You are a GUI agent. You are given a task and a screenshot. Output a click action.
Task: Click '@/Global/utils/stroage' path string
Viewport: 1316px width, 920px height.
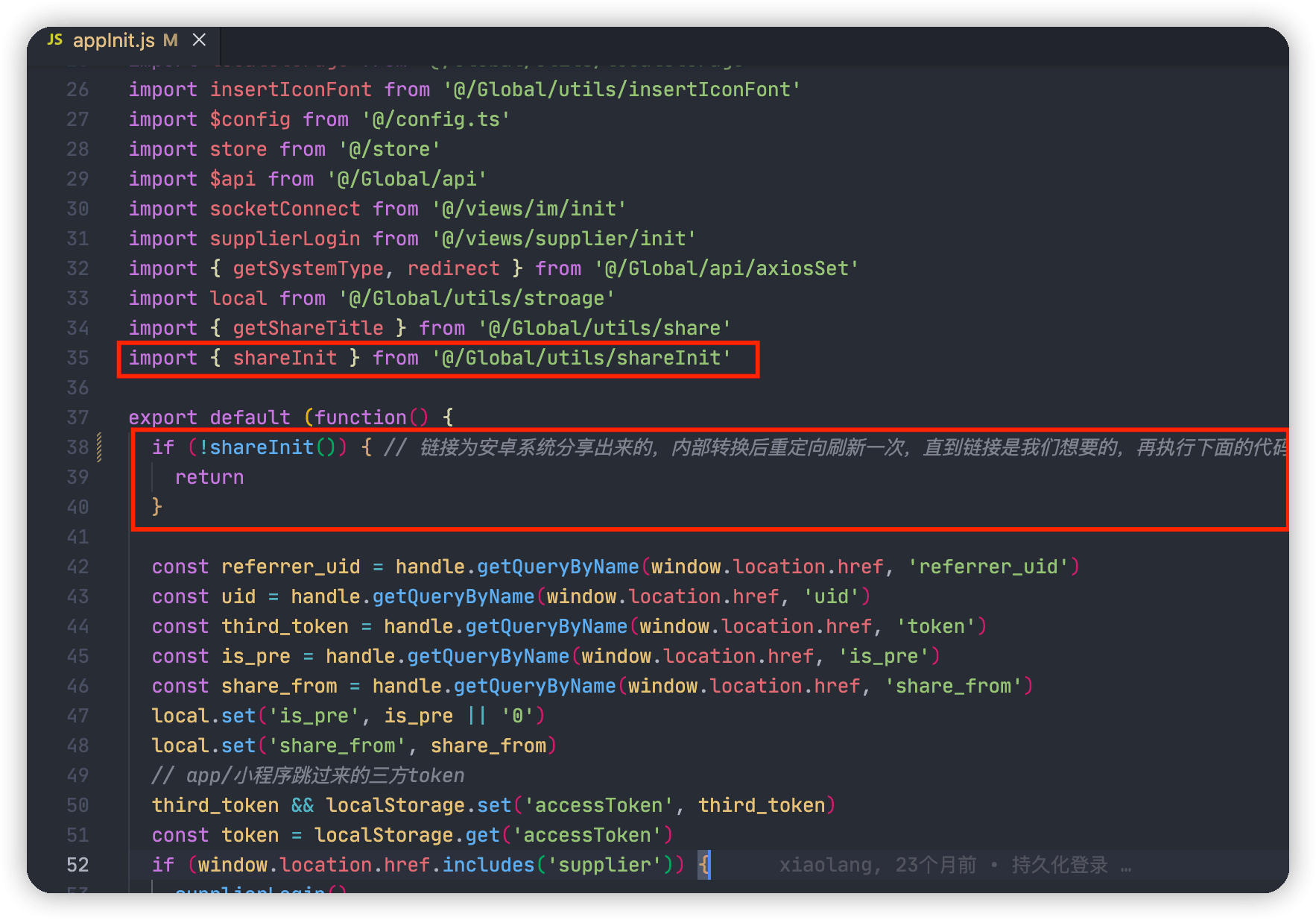coord(477,298)
